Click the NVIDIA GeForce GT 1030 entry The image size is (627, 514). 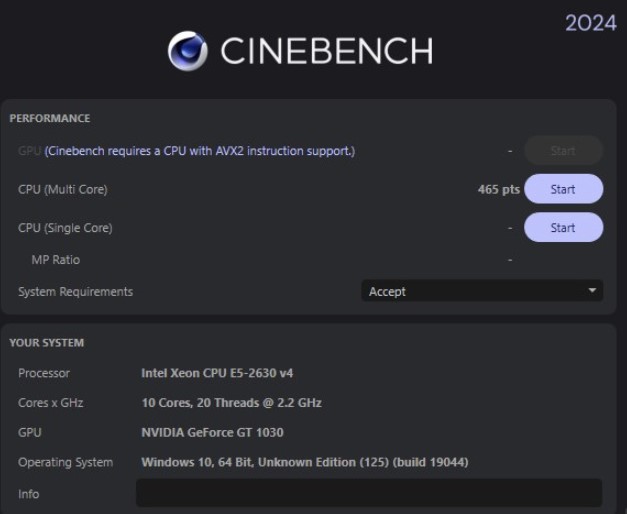(x=212, y=432)
